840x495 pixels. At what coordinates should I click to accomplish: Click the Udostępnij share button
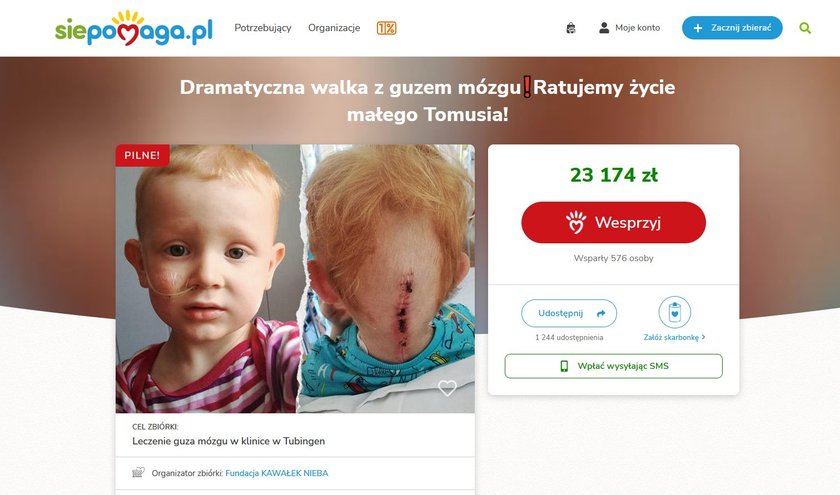569,313
